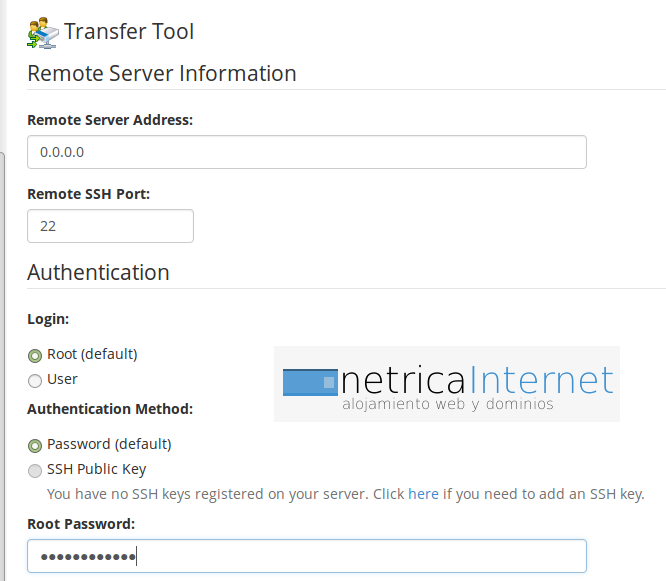Click the Authentication section heading
Viewport: 666px width, 581px height.
click(x=98, y=273)
